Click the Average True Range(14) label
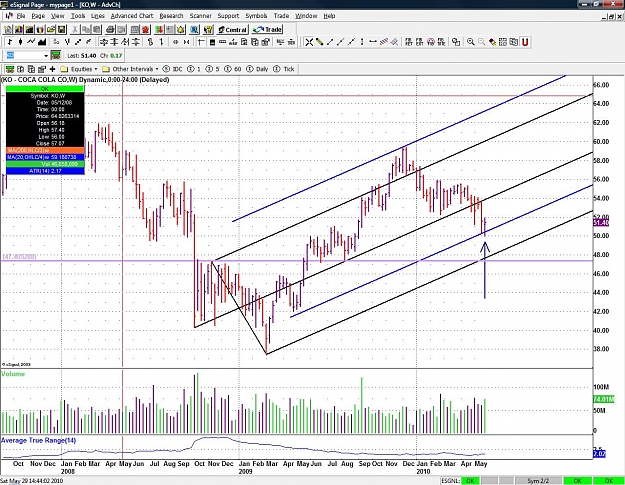 pos(38,440)
